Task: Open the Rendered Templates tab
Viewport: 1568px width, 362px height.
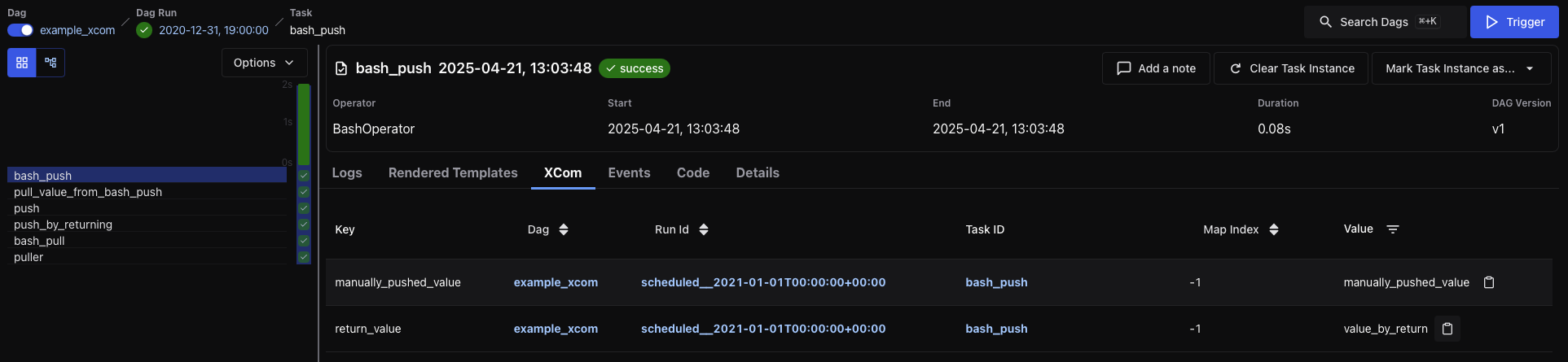Action: (x=453, y=172)
